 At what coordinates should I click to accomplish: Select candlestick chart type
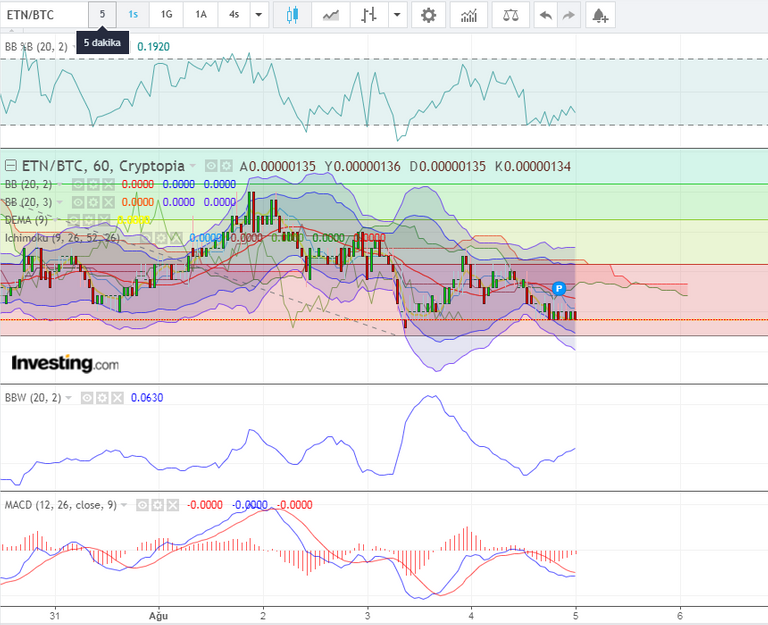pyautogui.click(x=292, y=15)
